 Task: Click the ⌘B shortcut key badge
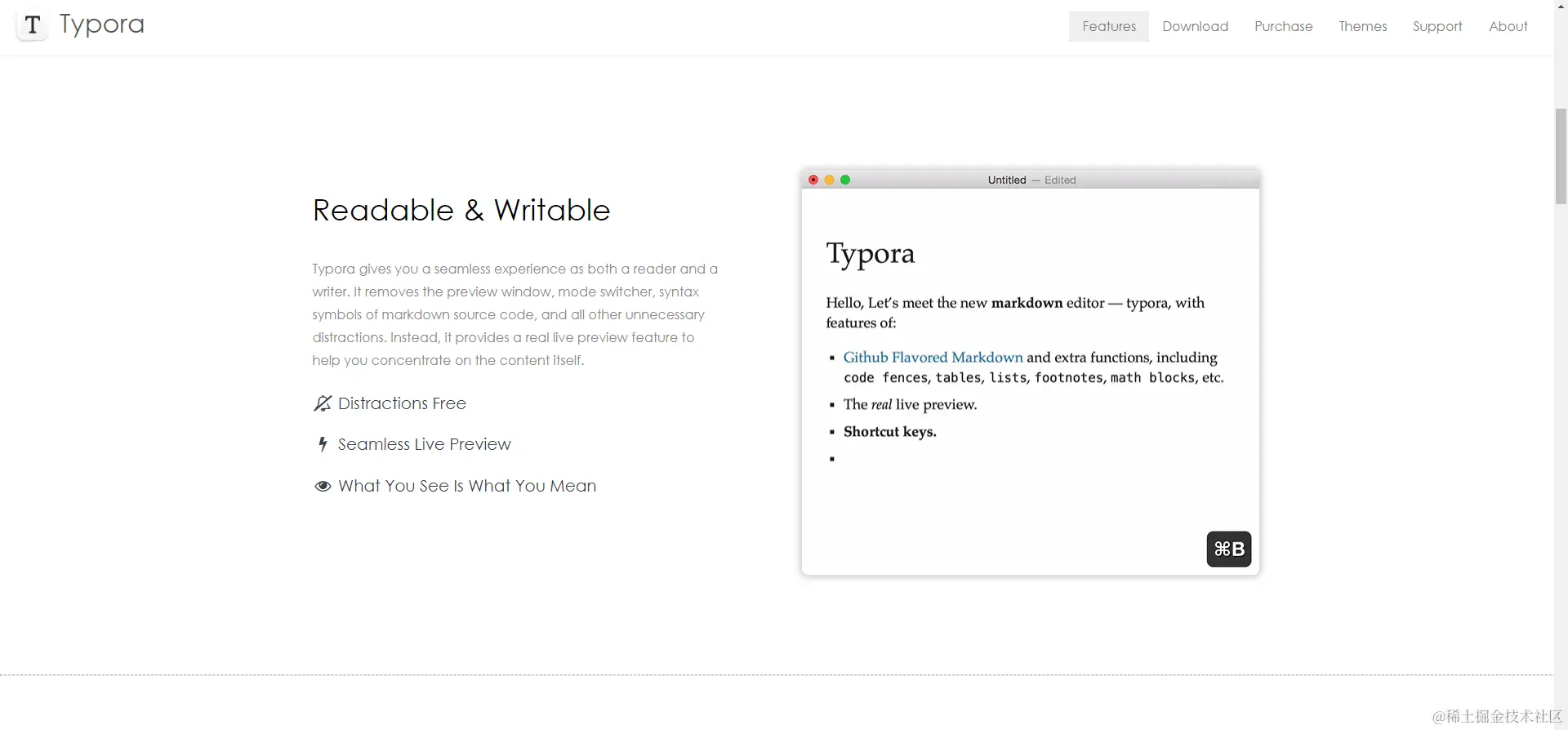(1229, 549)
